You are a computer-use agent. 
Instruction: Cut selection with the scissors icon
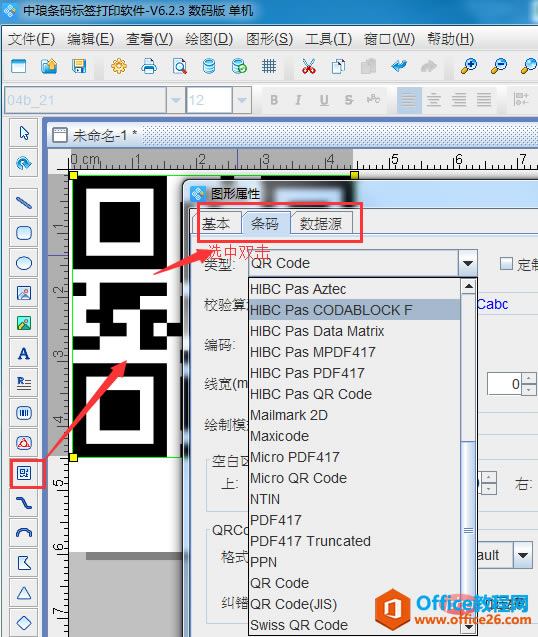pos(308,66)
